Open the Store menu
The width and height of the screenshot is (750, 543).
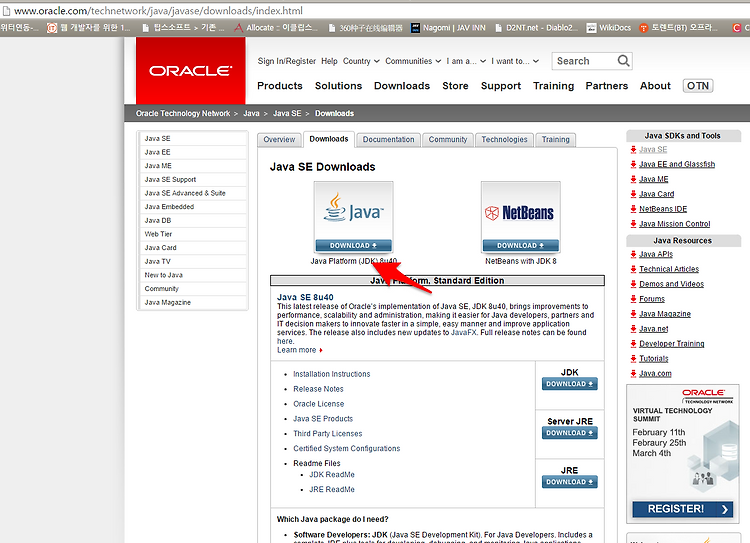coord(455,86)
